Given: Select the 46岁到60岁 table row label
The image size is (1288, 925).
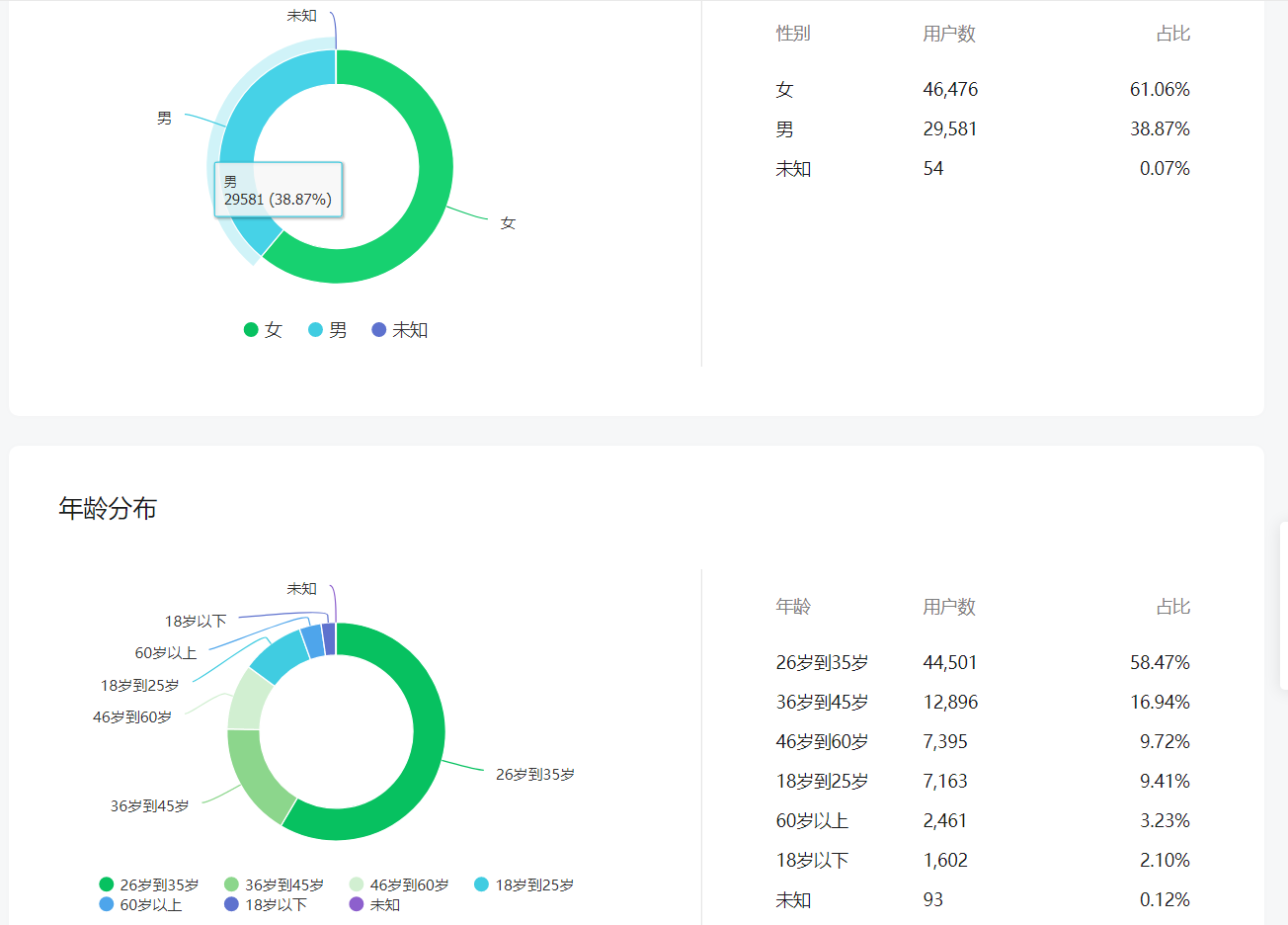Looking at the screenshot, I should pyautogui.click(x=822, y=742).
